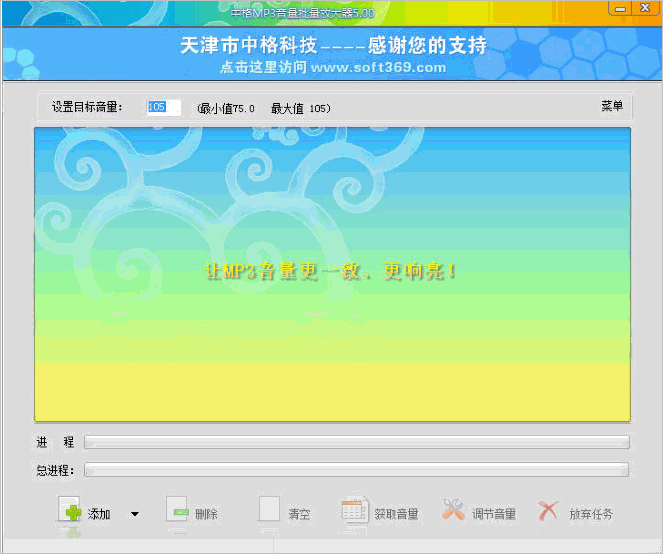Close the MP3 volume amplifier window
This screenshot has height=554, width=663.
[x=645, y=8]
